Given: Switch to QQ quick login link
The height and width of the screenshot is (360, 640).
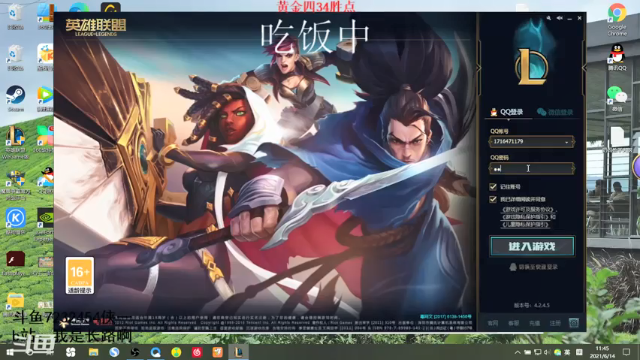Looking at the screenshot, I should pos(533,267).
